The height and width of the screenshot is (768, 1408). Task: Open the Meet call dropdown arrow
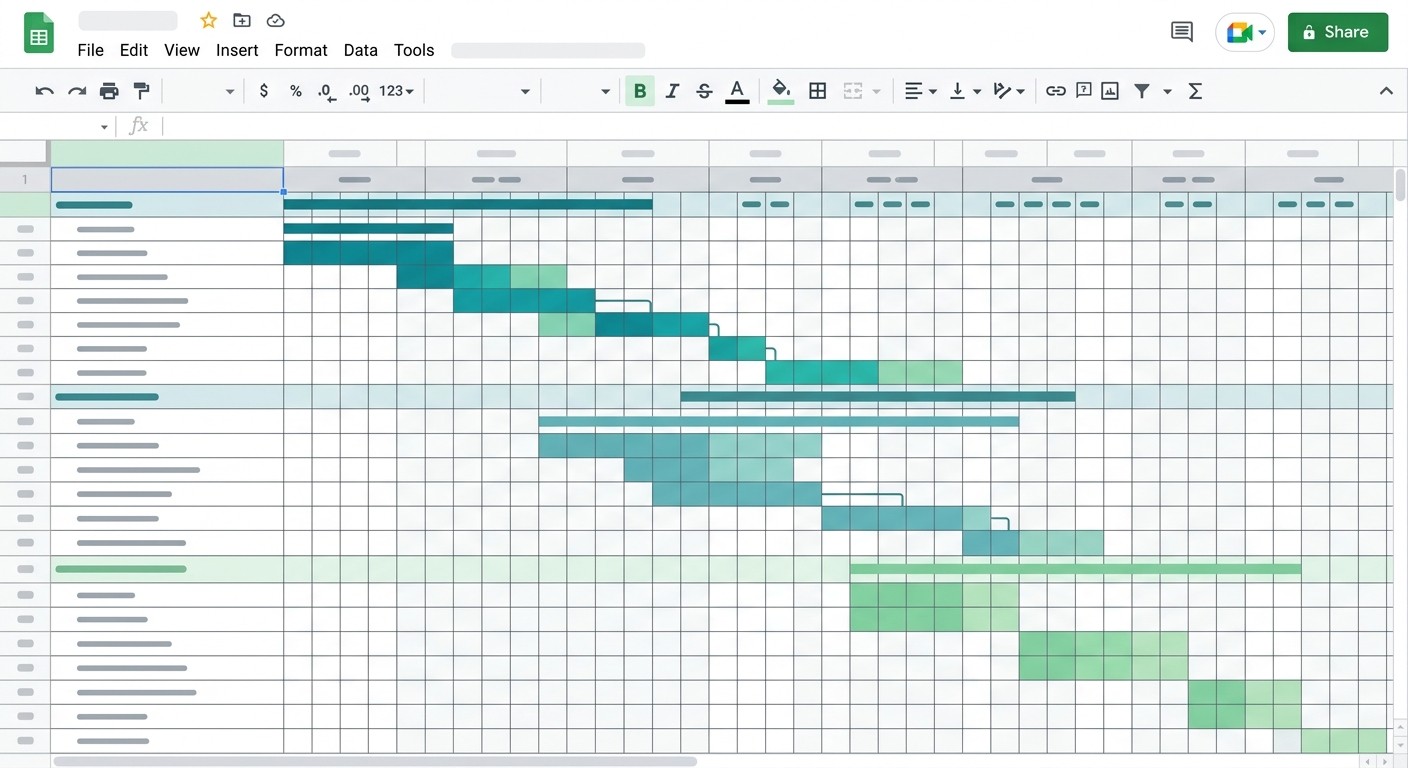[1263, 32]
